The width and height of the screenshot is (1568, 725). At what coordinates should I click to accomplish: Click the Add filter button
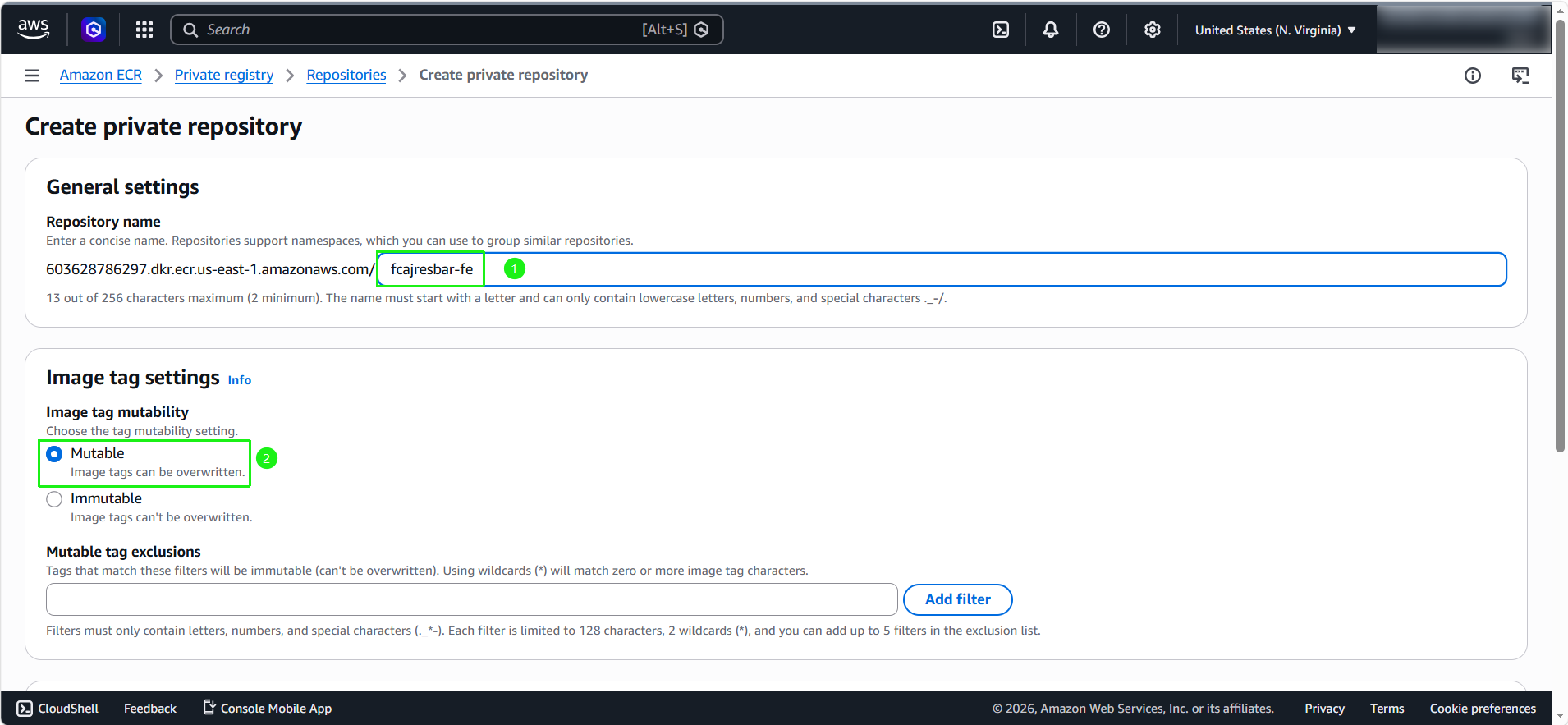click(957, 599)
